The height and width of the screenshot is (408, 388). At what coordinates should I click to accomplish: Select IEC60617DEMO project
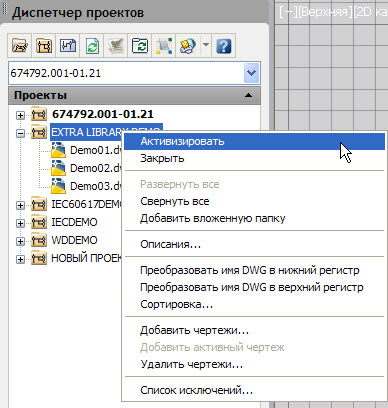(x=87, y=204)
